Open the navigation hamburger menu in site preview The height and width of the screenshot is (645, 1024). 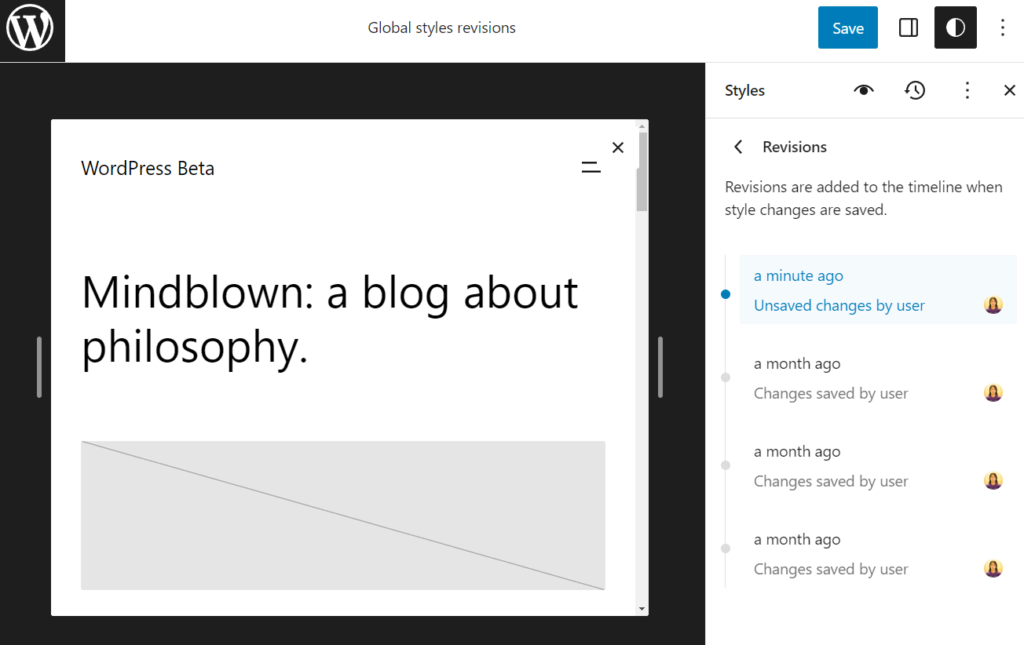pos(591,166)
